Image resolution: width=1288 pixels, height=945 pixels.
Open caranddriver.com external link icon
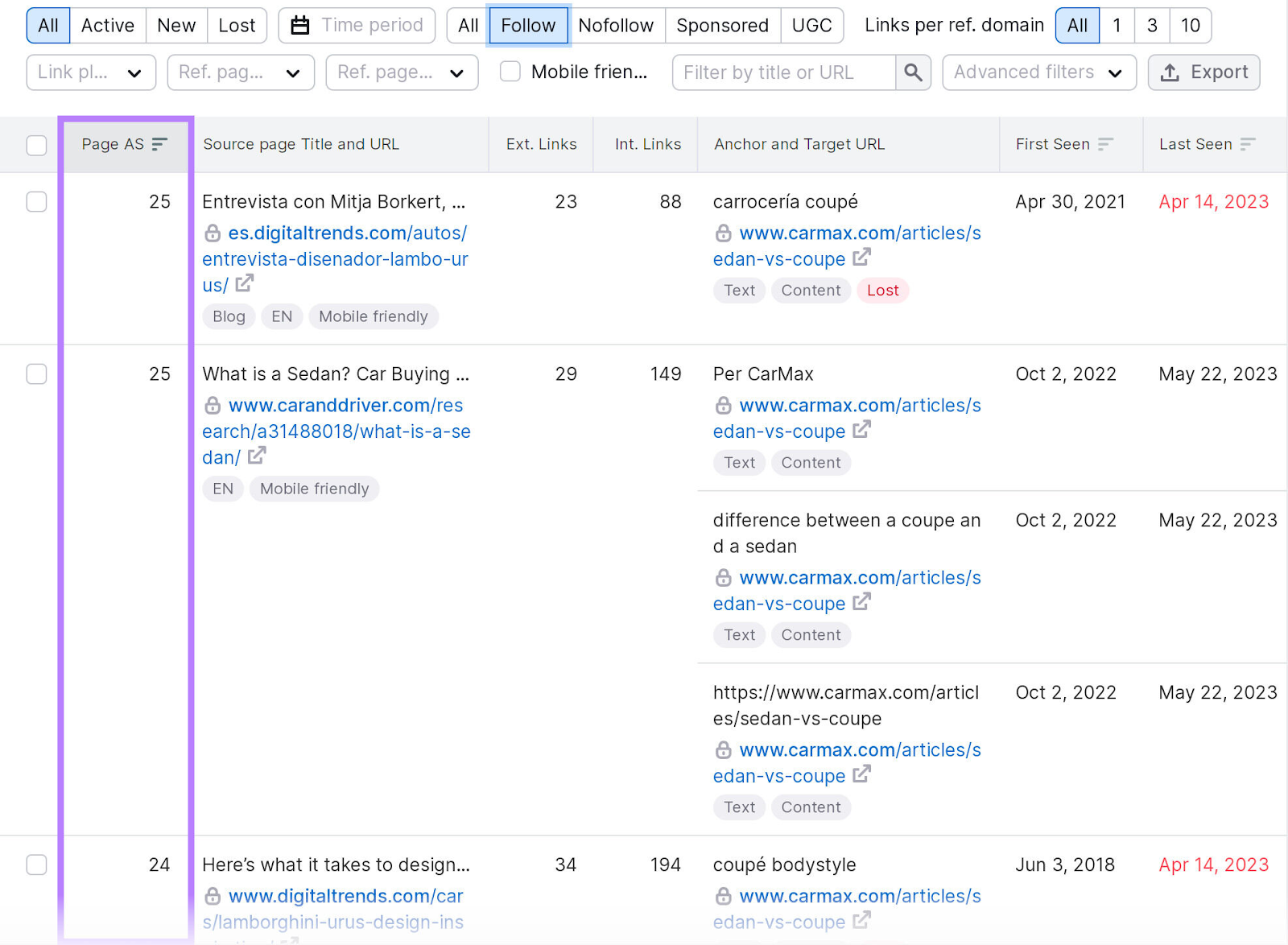[x=257, y=456]
